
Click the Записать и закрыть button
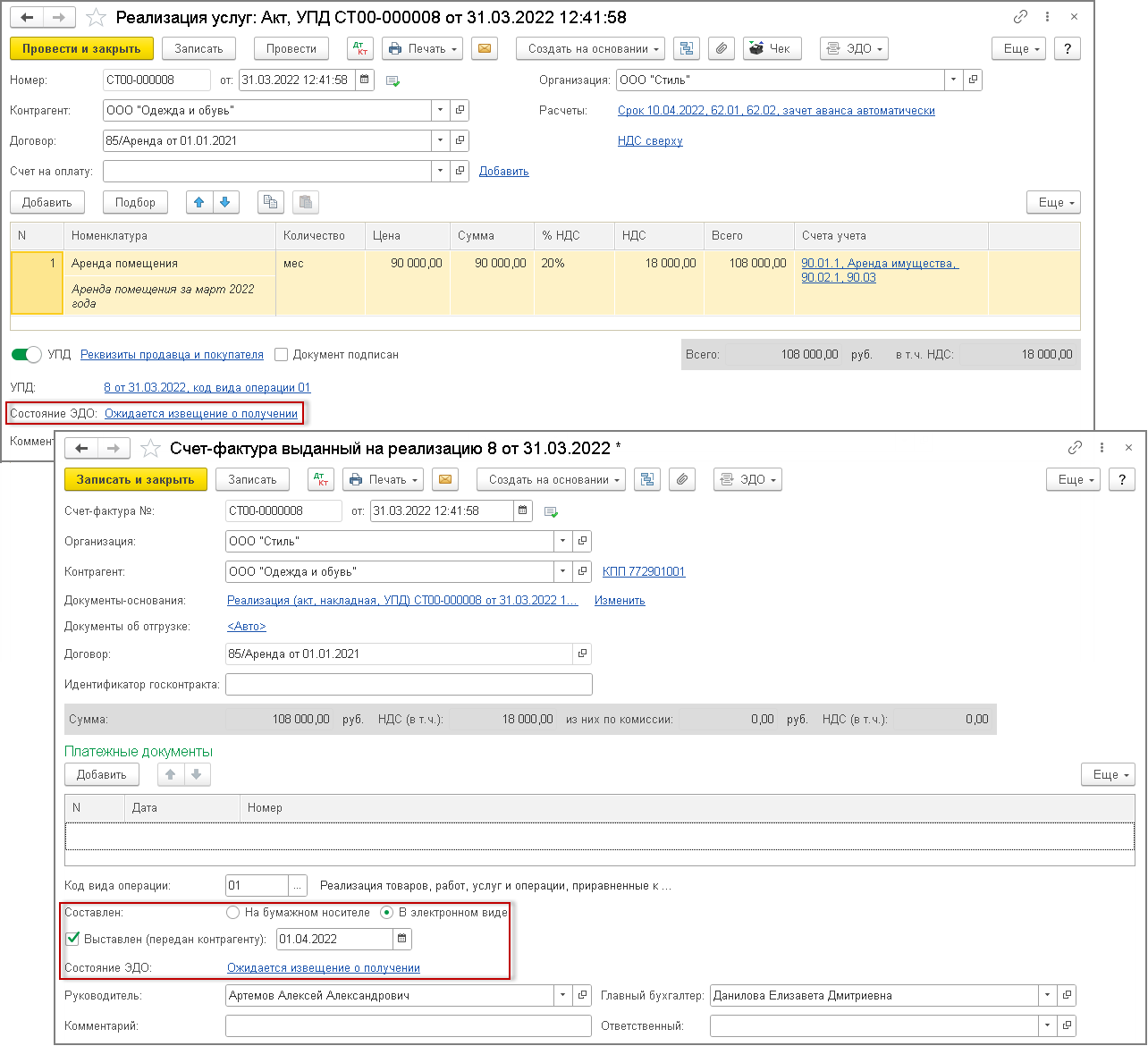[x=136, y=479]
